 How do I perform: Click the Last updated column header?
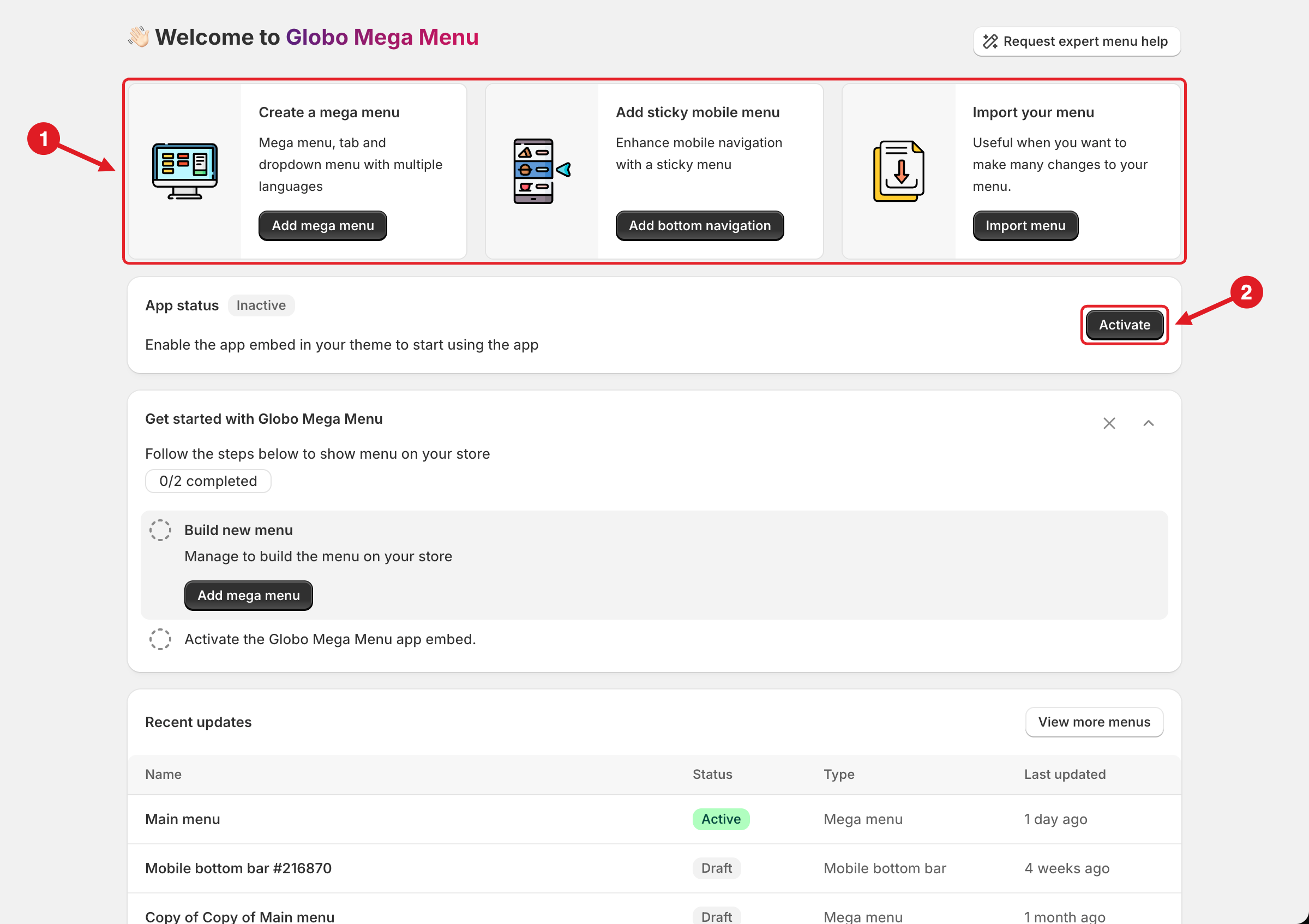point(1065,775)
